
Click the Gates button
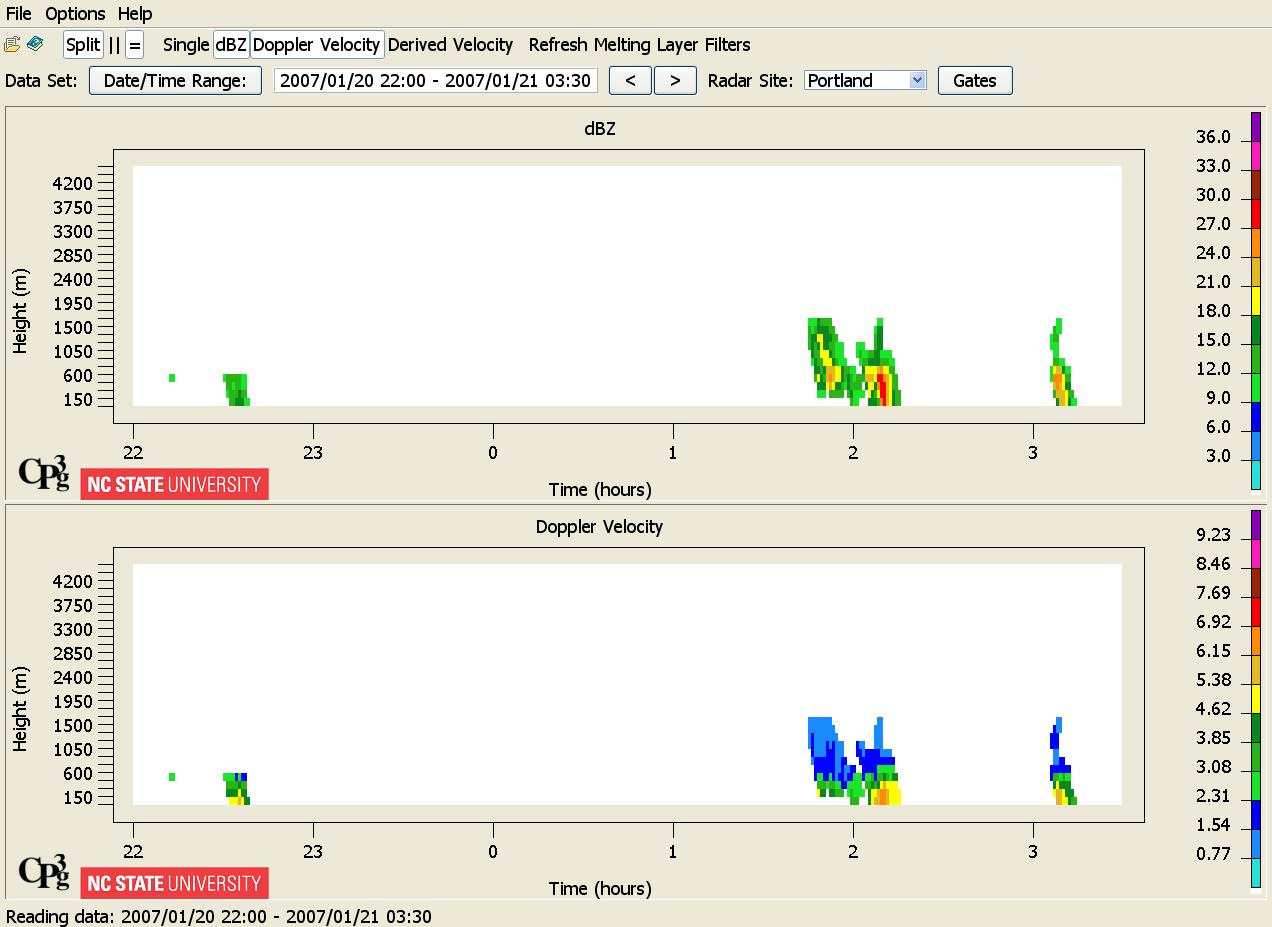tap(975, 80)
